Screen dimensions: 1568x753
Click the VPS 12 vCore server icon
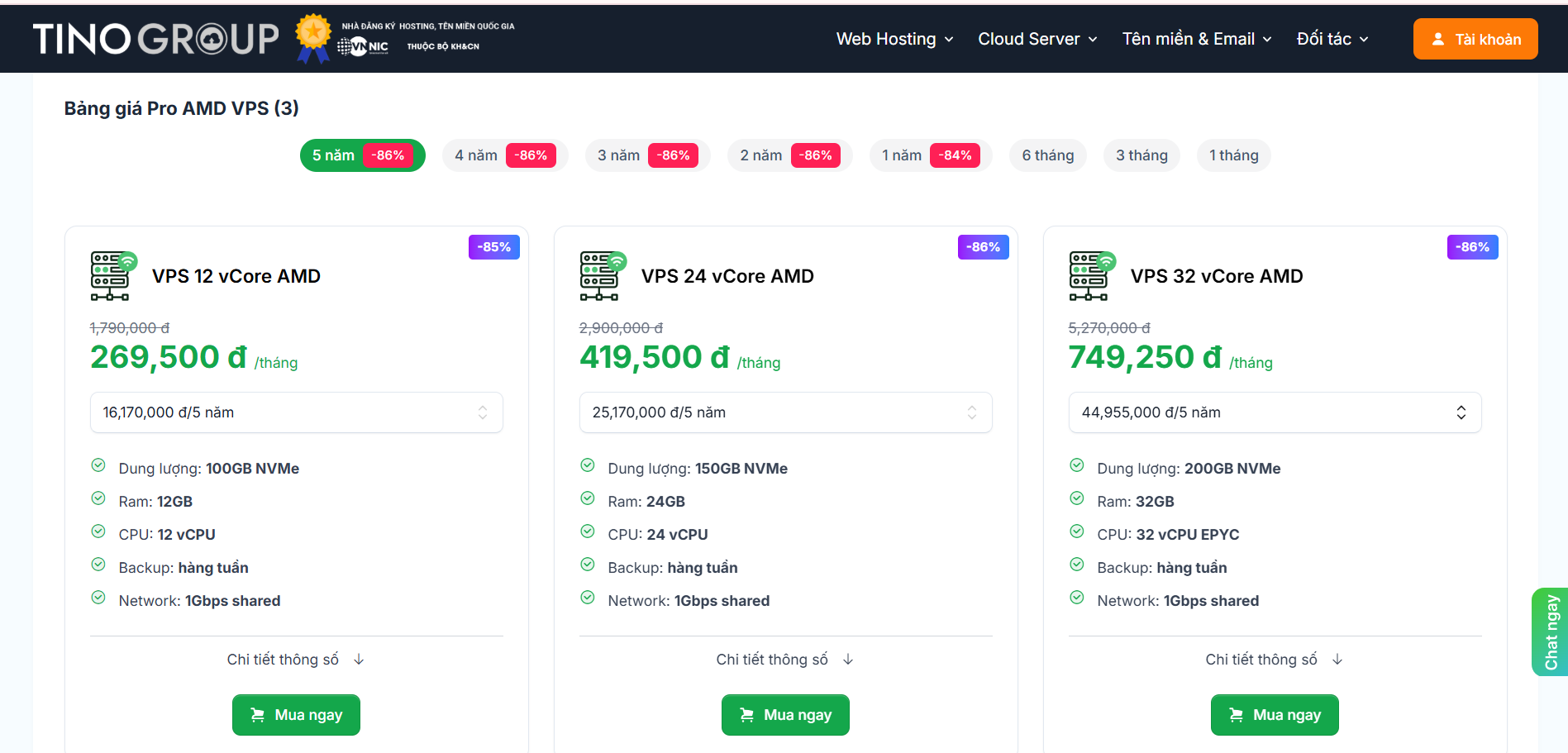[113, 276]
